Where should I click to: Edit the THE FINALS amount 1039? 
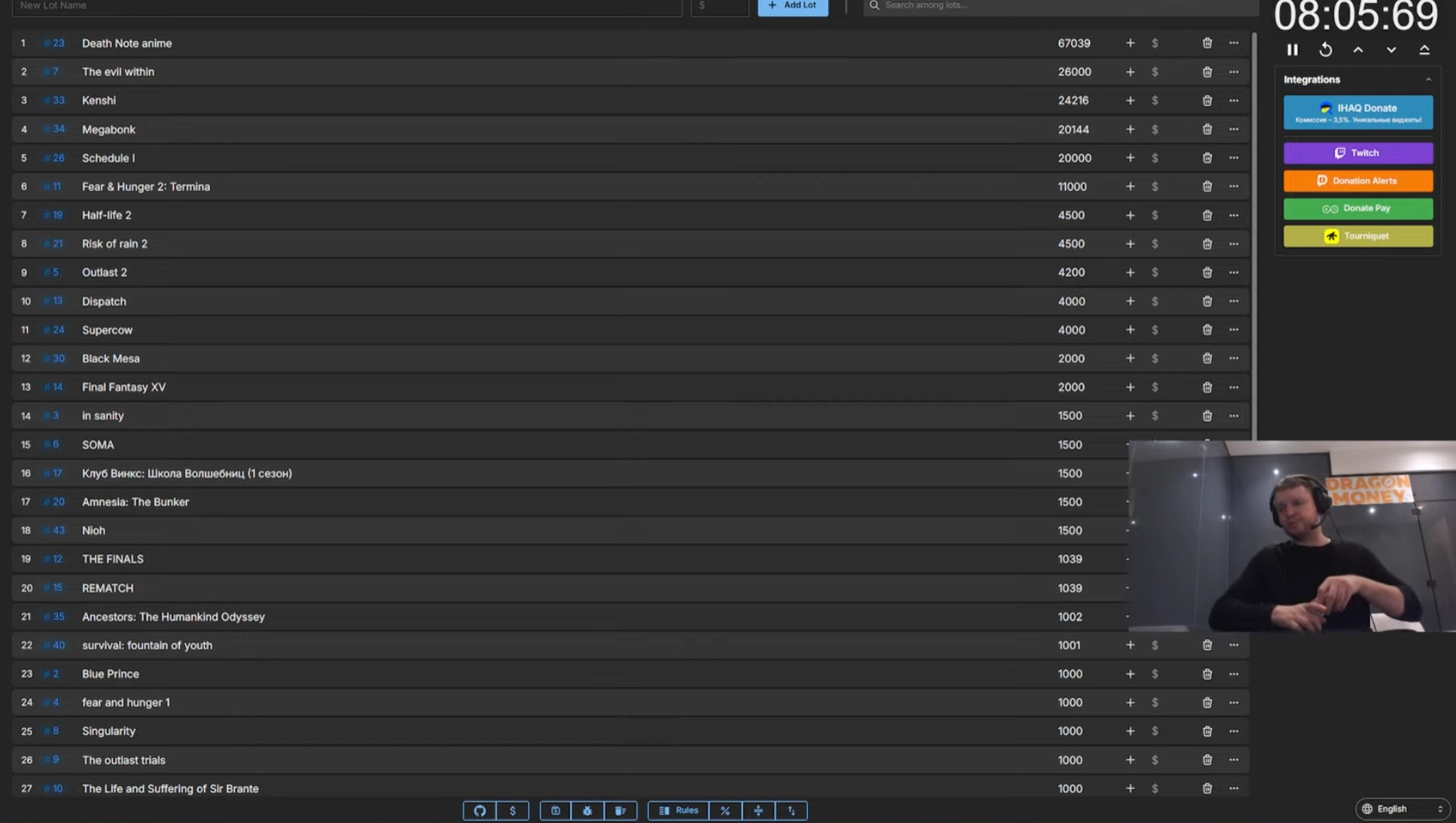1070,559
